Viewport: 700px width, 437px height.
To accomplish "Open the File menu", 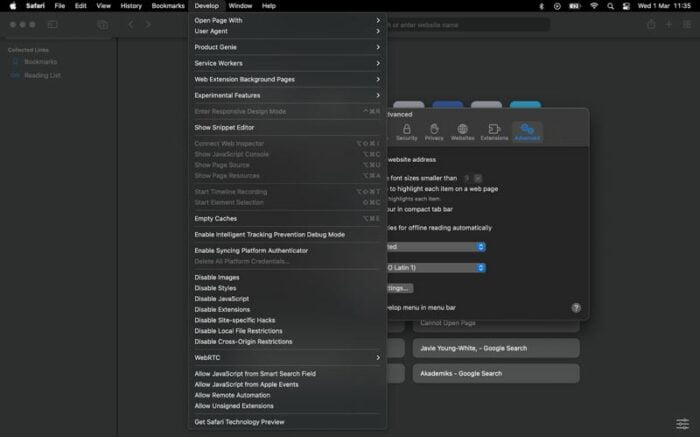I will click(59, 6).
